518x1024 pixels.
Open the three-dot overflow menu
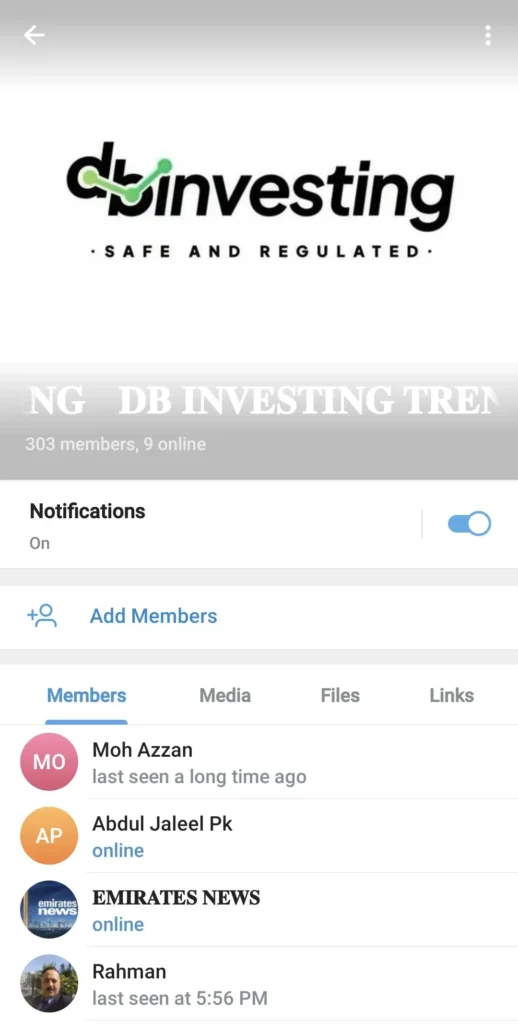[x=488, y=35]
